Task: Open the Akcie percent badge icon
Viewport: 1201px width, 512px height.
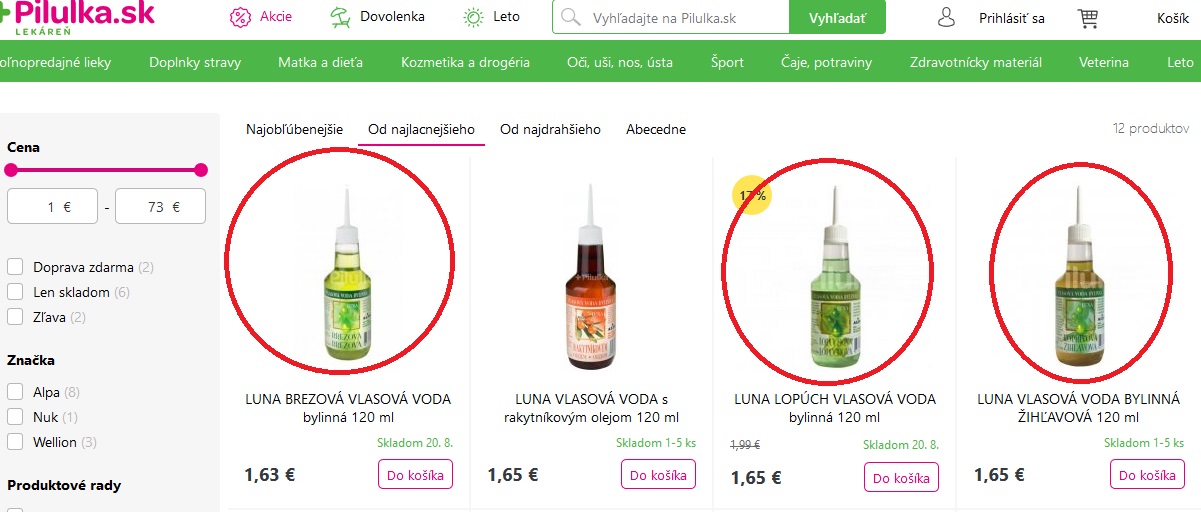Action: click(240, 17)
